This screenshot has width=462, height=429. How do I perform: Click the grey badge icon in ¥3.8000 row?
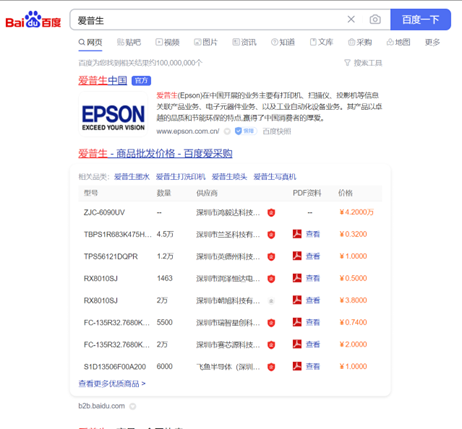pyautogui.click(x=271, y=301)
